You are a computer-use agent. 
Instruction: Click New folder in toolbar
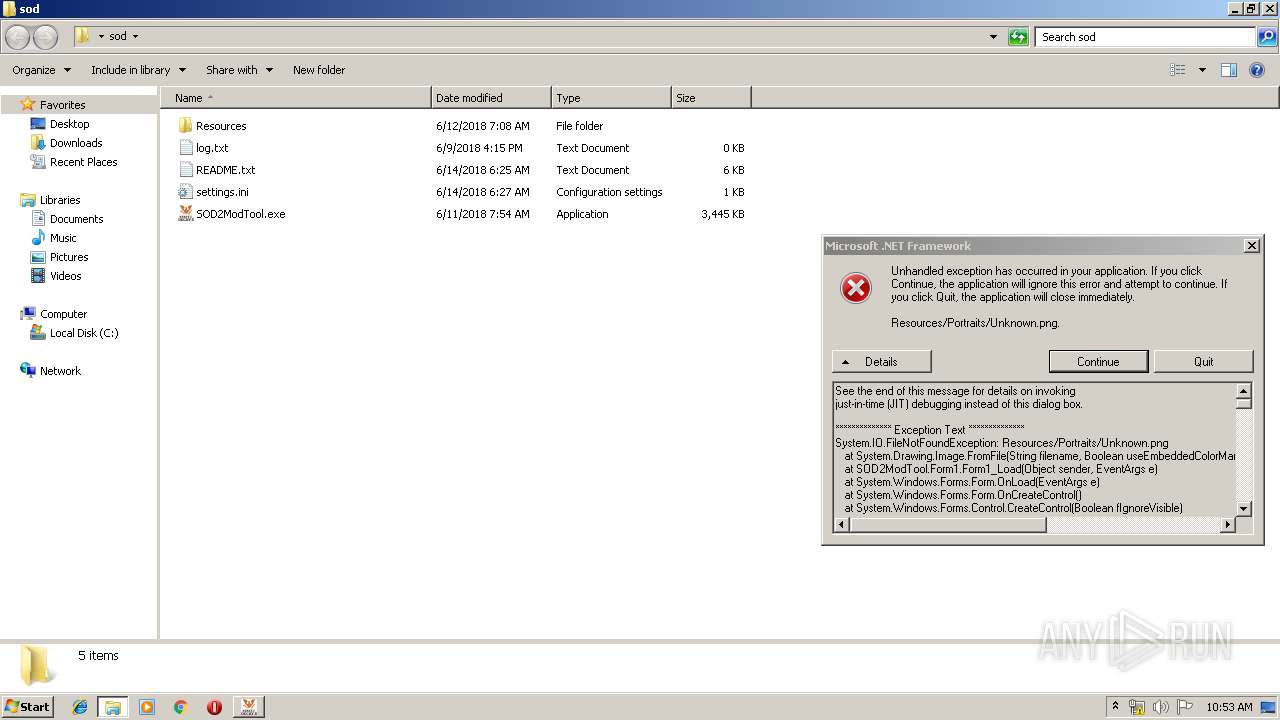point(319,70)
